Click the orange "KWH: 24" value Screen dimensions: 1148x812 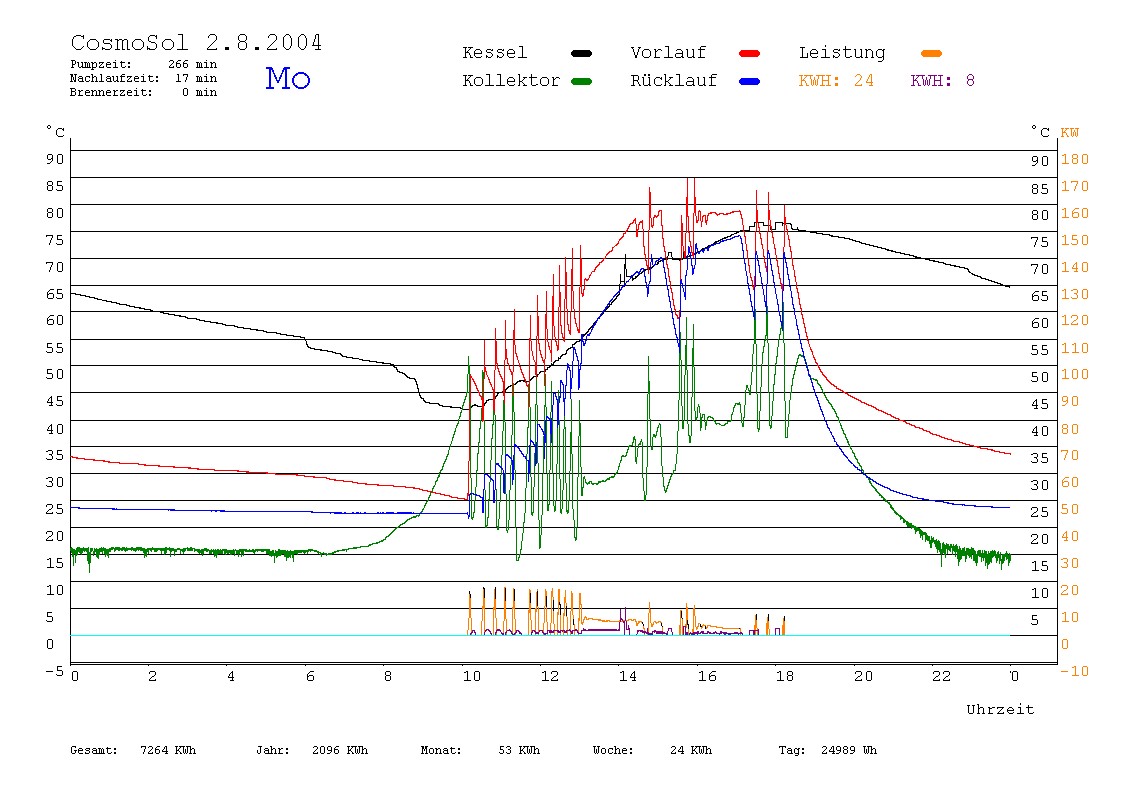836,81
